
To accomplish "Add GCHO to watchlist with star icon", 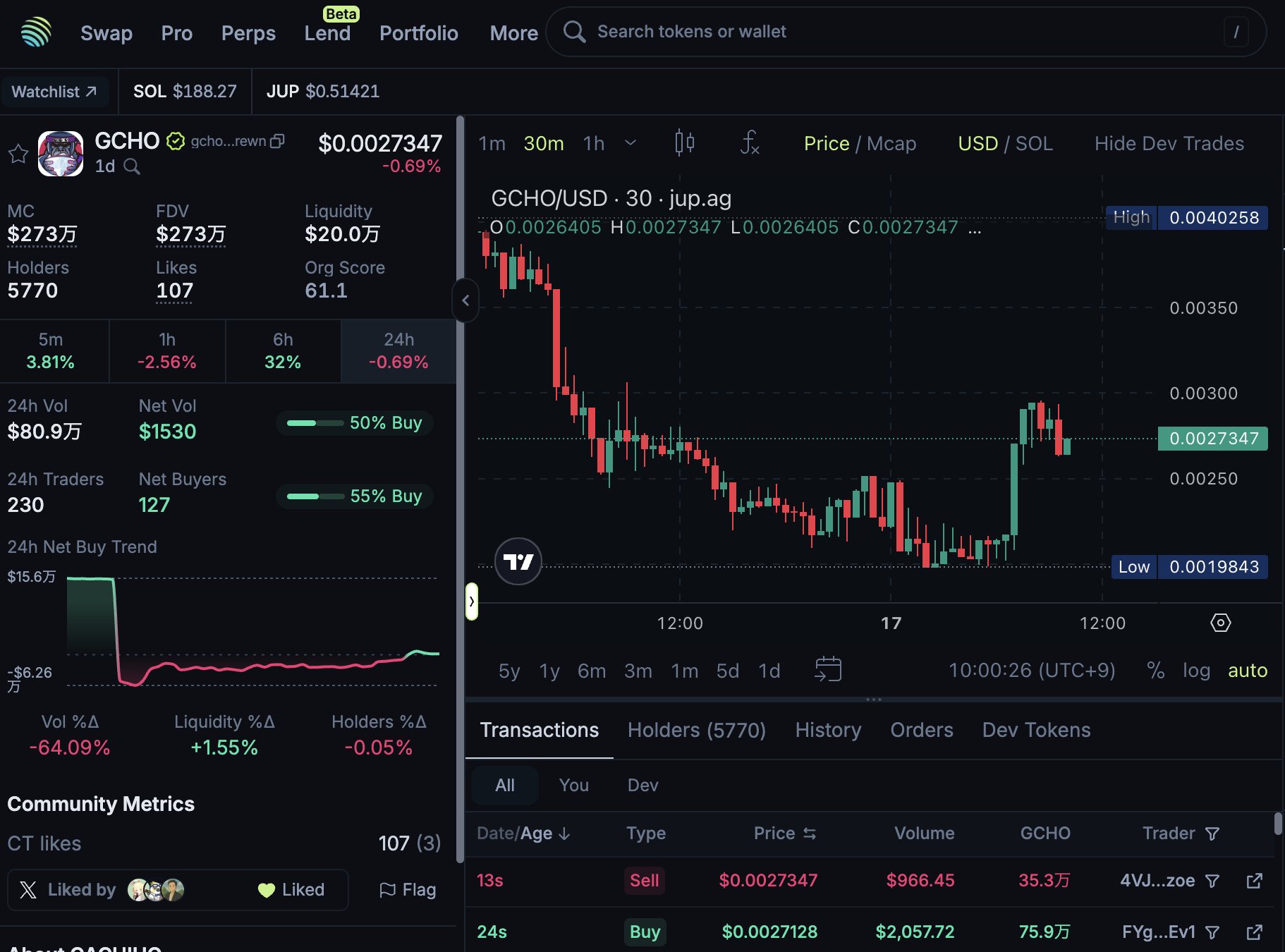I will coord(18,154).
